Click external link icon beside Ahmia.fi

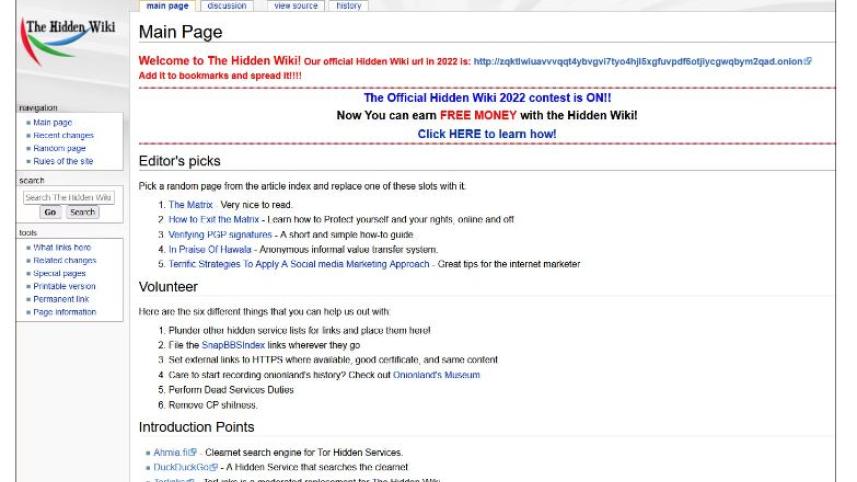coord(194,453)
